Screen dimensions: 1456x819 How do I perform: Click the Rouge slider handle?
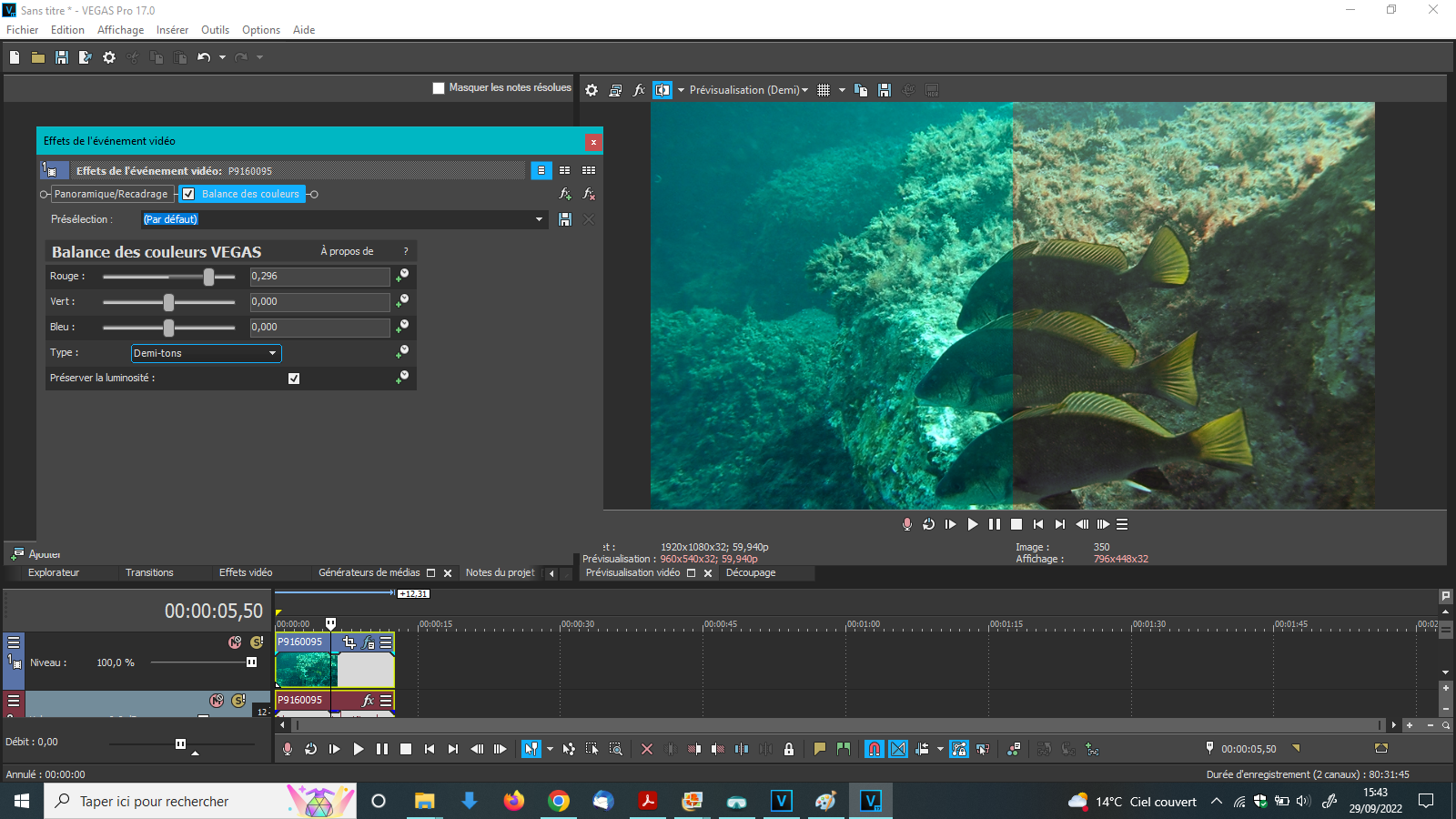coord(208,277)
